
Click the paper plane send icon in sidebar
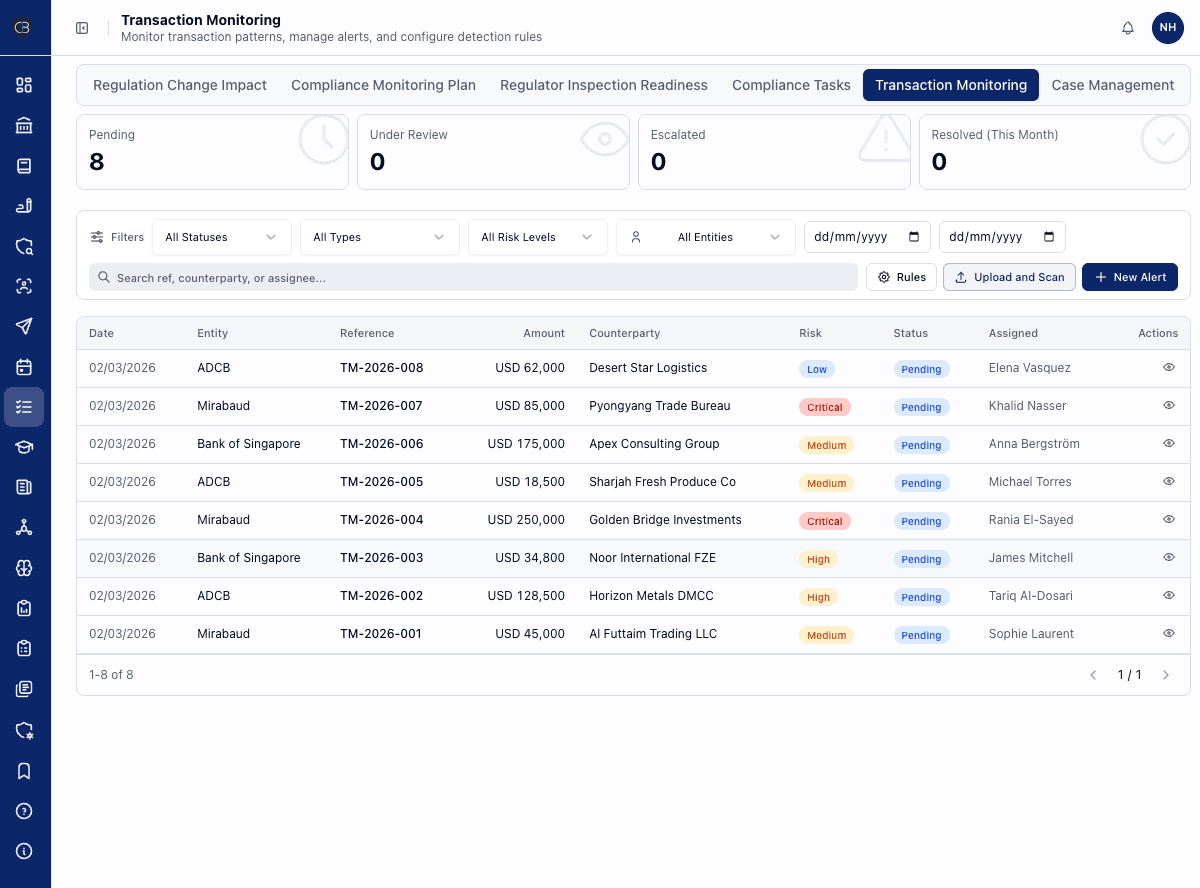25,326
